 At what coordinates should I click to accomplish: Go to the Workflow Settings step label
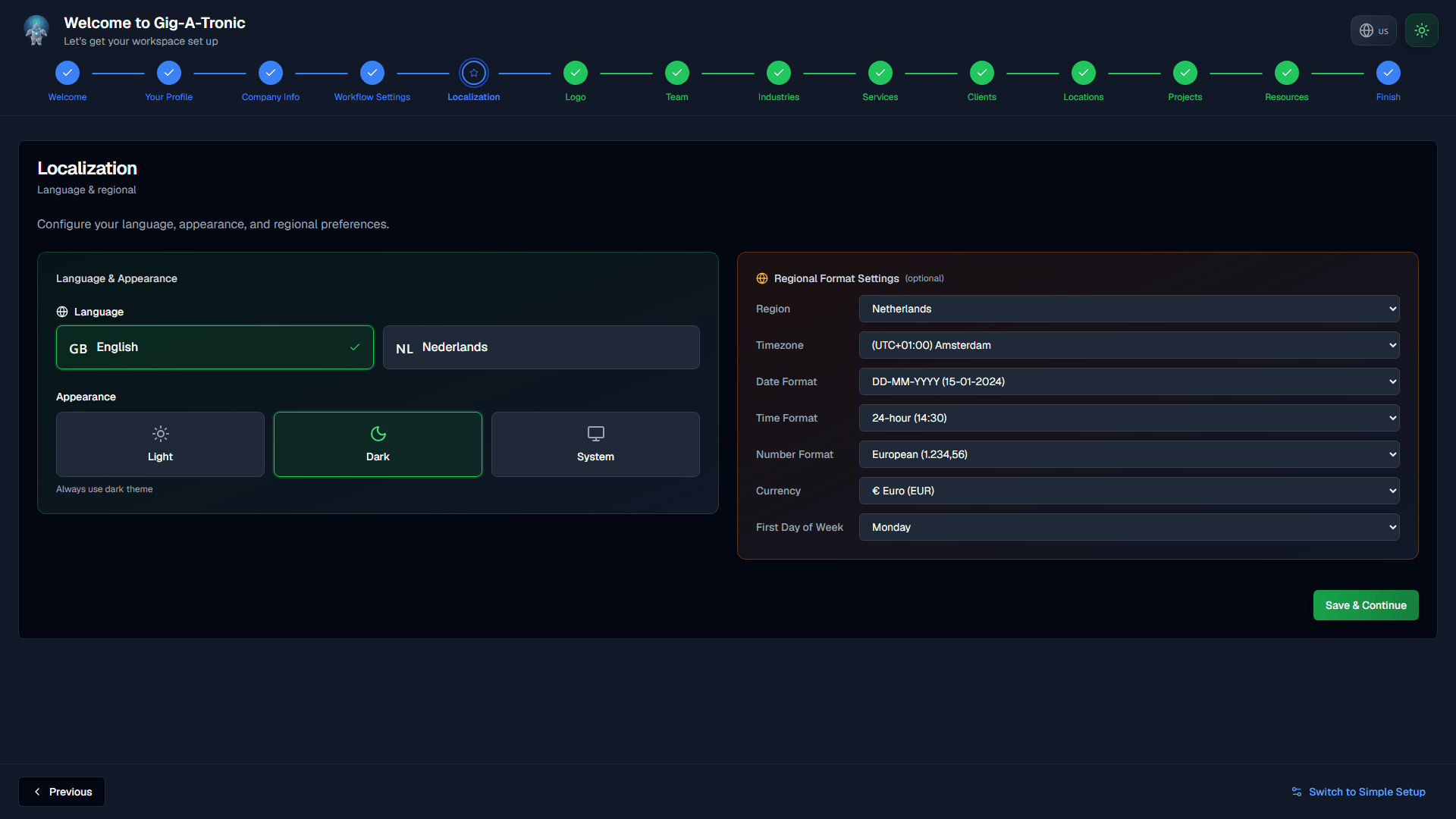372,97
